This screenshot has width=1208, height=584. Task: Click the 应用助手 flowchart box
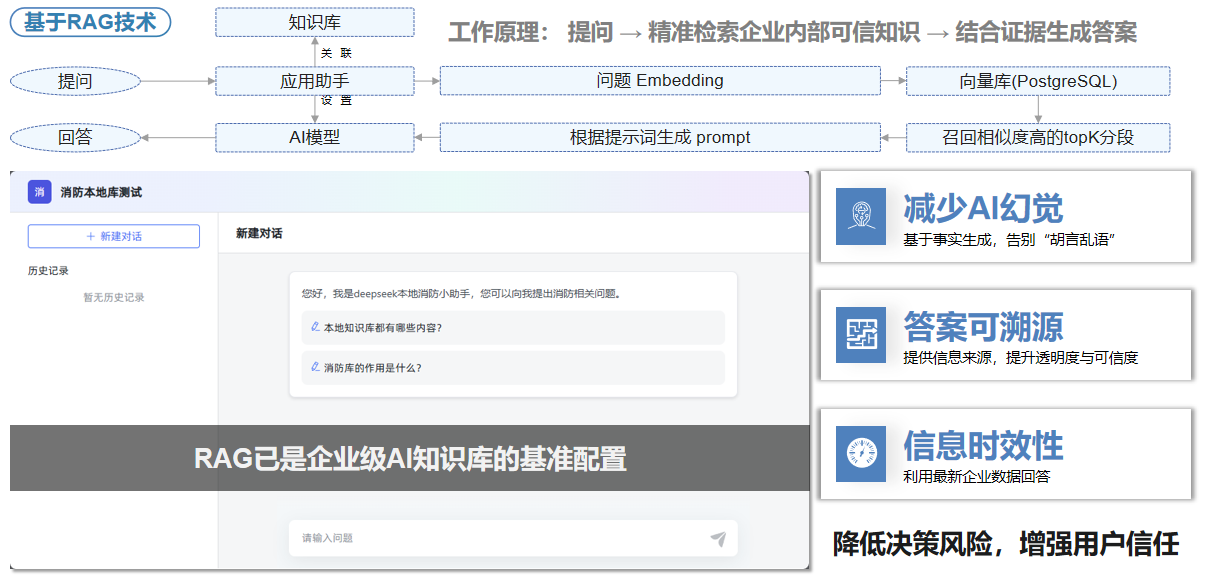pyautogui.click(x=314, y=81)
